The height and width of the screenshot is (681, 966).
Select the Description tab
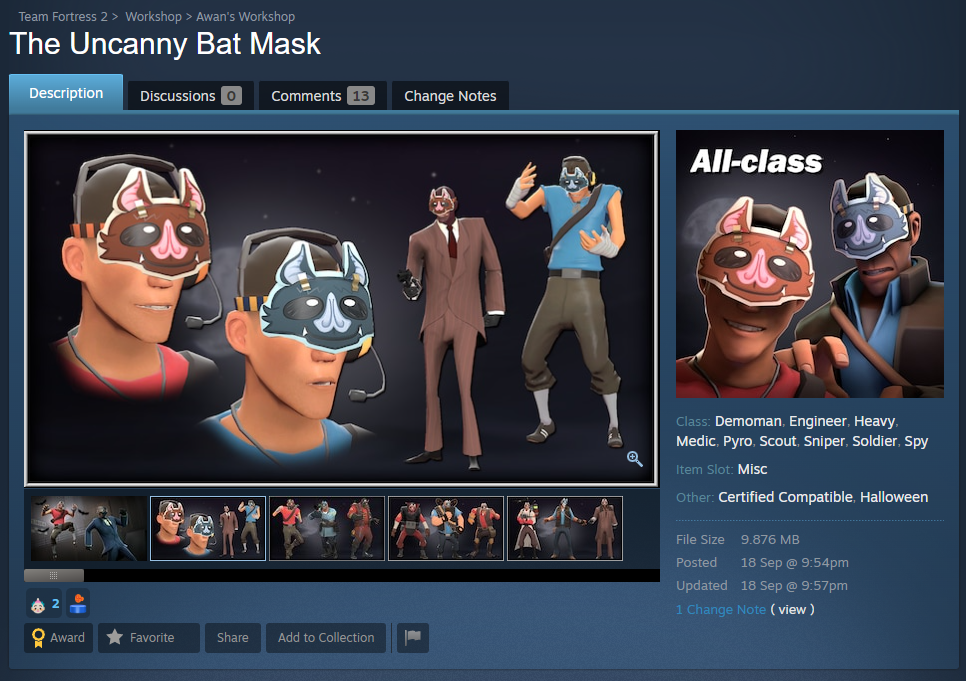[66, 92]
